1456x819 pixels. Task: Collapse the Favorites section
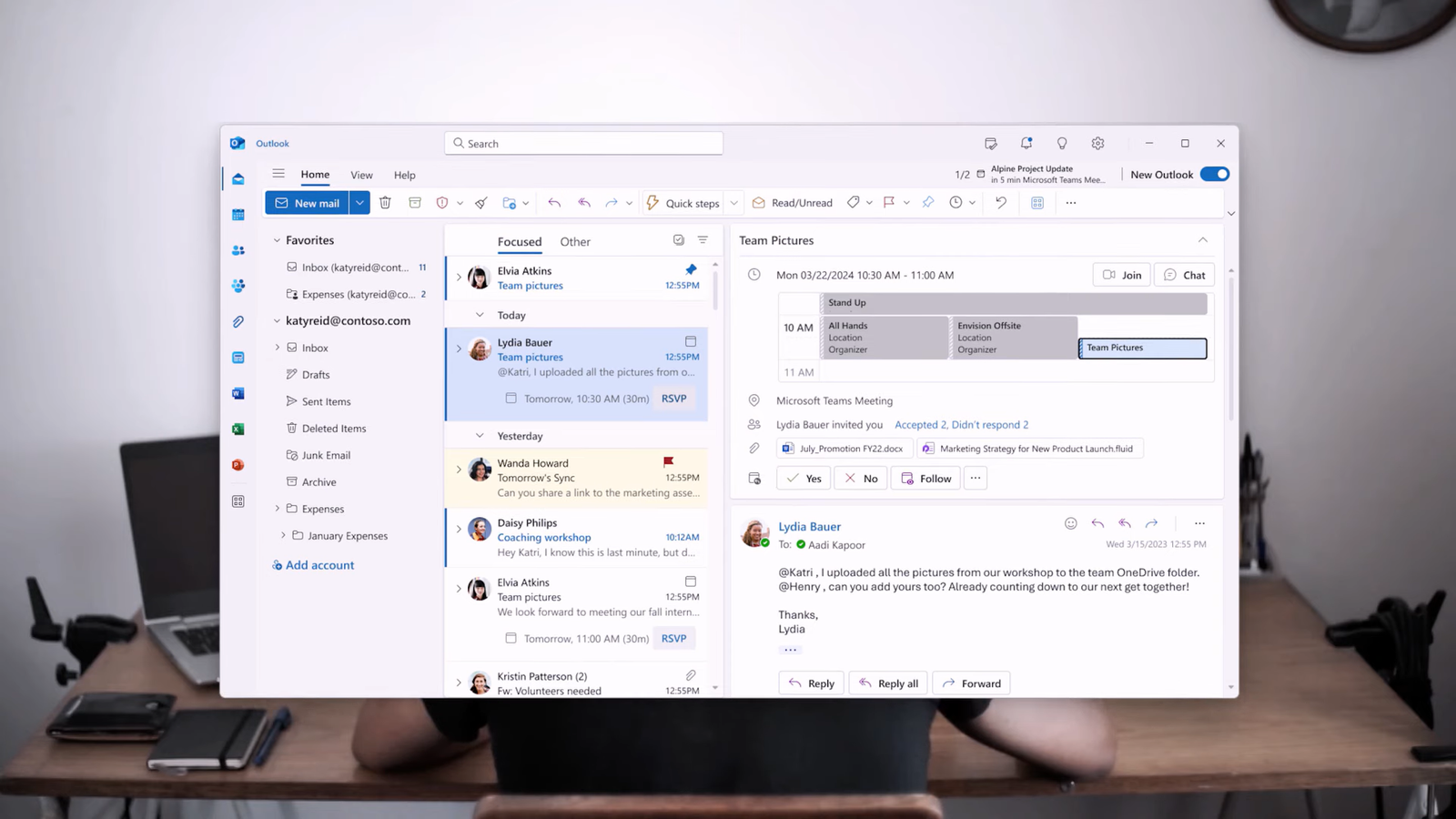277,239
